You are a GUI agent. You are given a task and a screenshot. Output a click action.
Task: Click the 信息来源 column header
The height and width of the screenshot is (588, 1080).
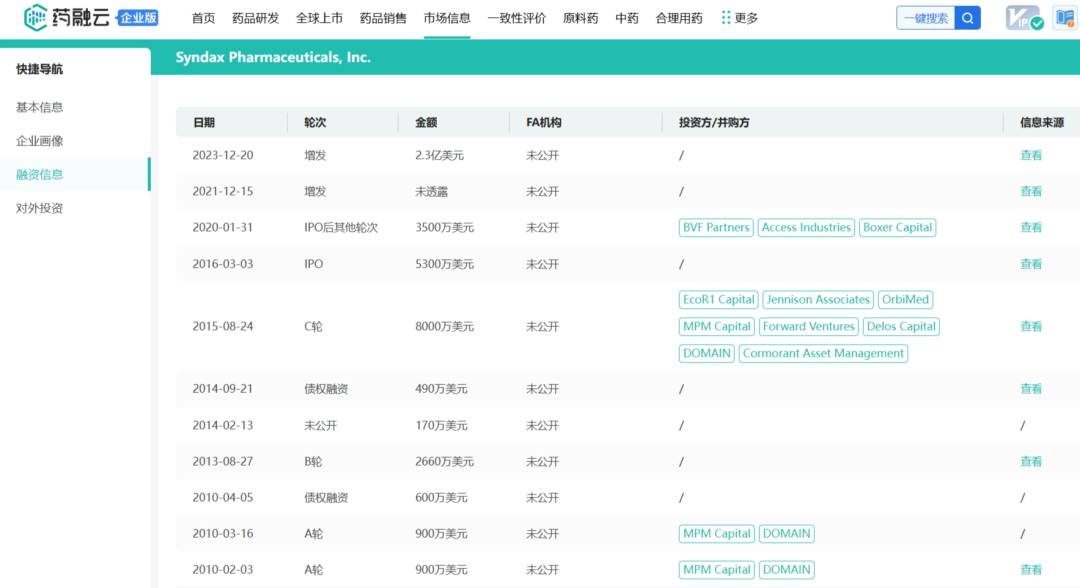[x=1041, y=123]
